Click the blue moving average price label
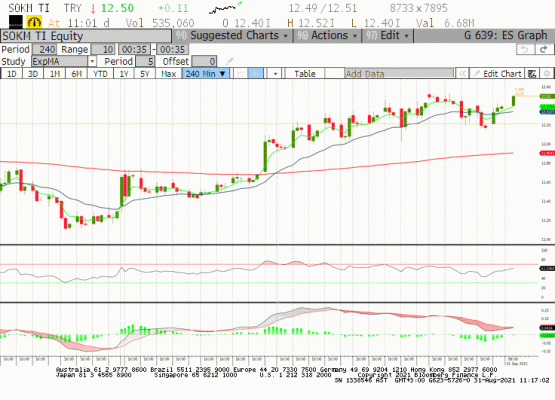 point(547,112)
